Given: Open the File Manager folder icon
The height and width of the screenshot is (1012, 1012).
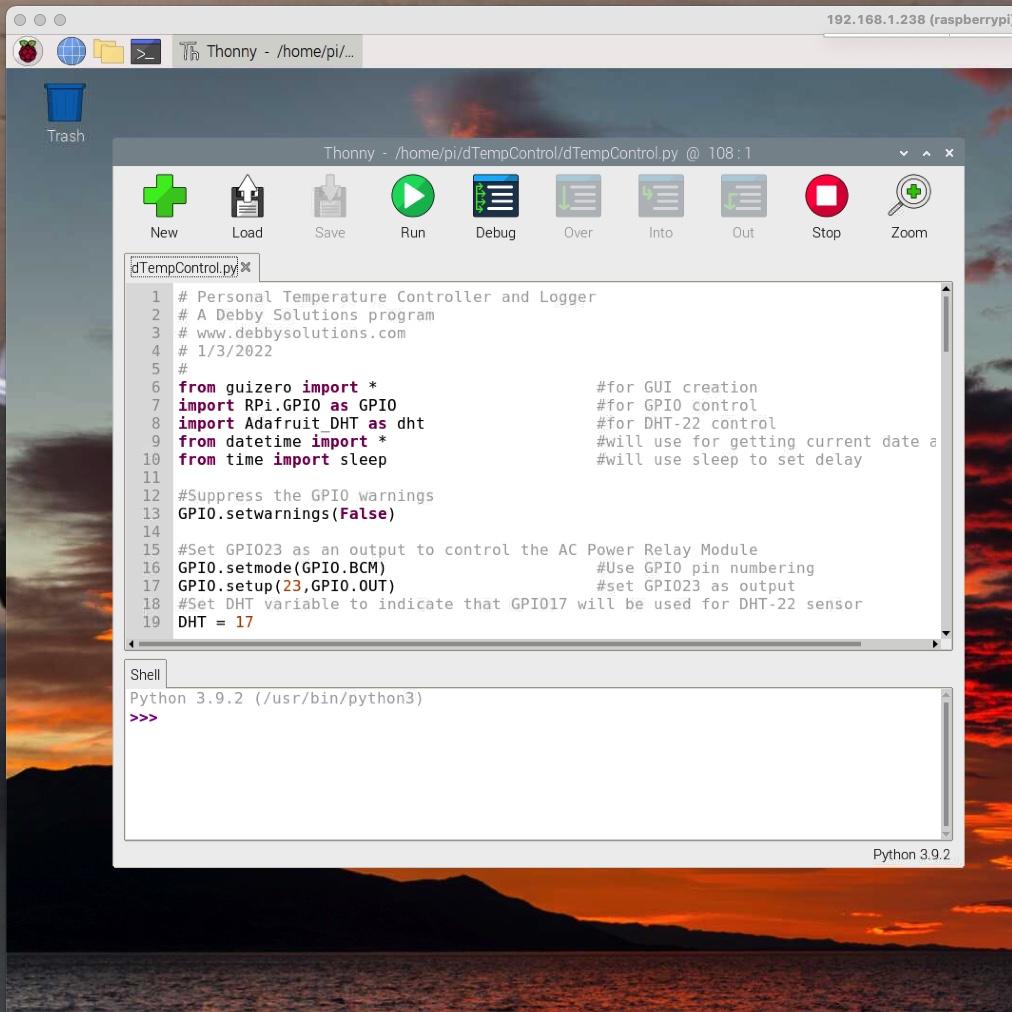Looking at the screenshot, I should [108, 51].
